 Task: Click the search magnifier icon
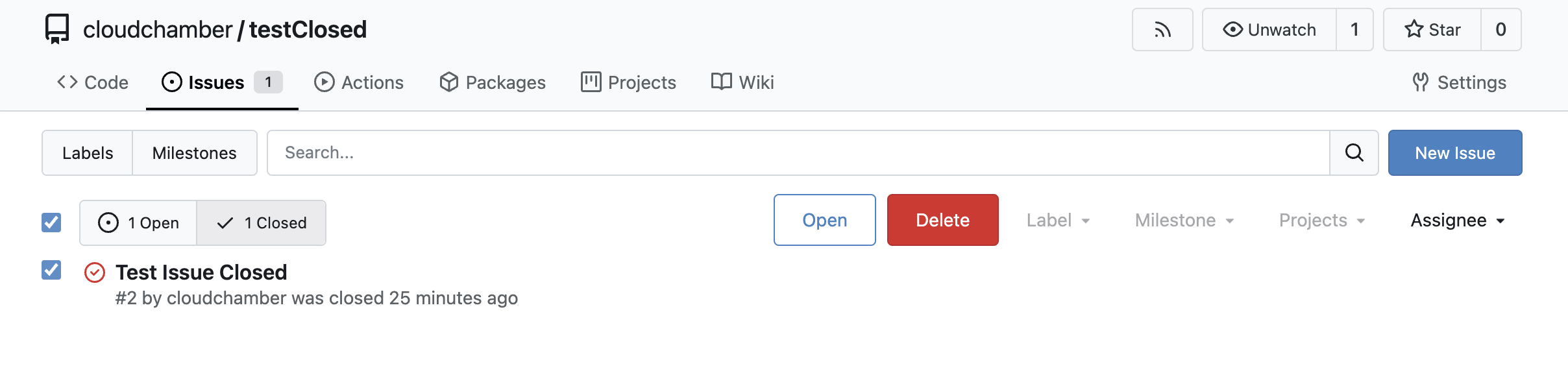pos(1354,153)
